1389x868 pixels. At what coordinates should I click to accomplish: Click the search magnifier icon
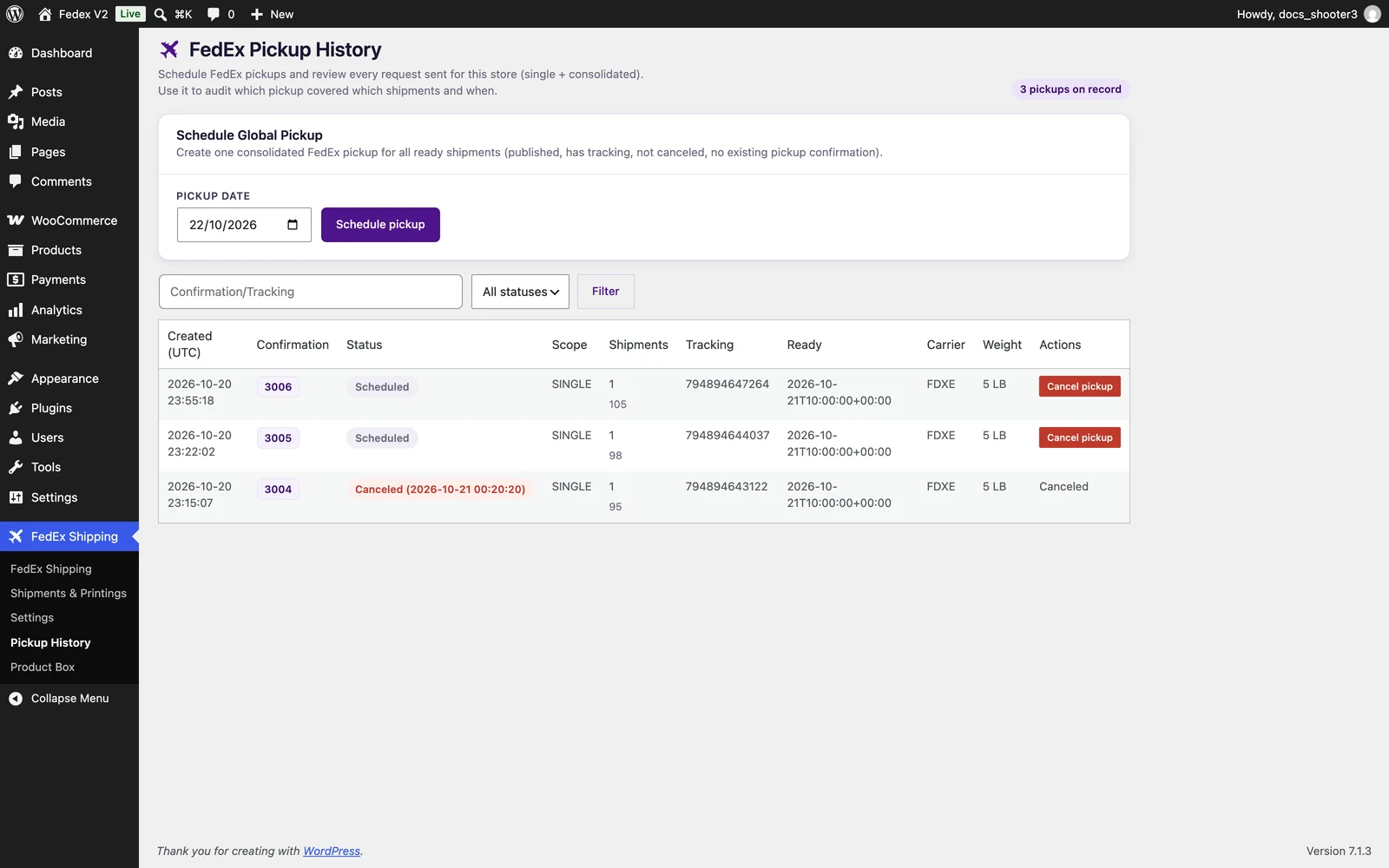tap(161, 14)
